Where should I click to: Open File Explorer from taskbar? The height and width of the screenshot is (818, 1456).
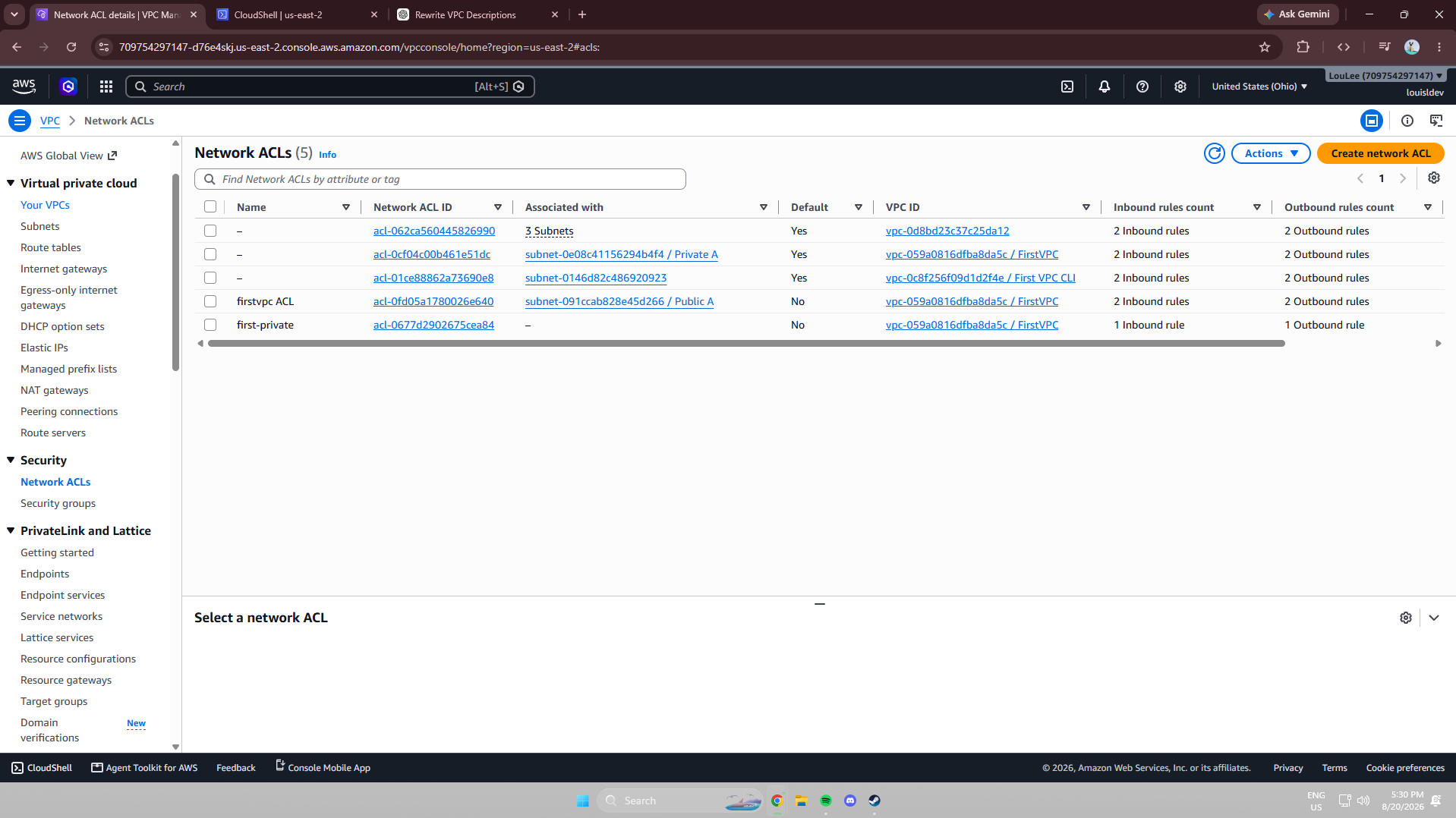pyautogui.click(x=801, y=801)
